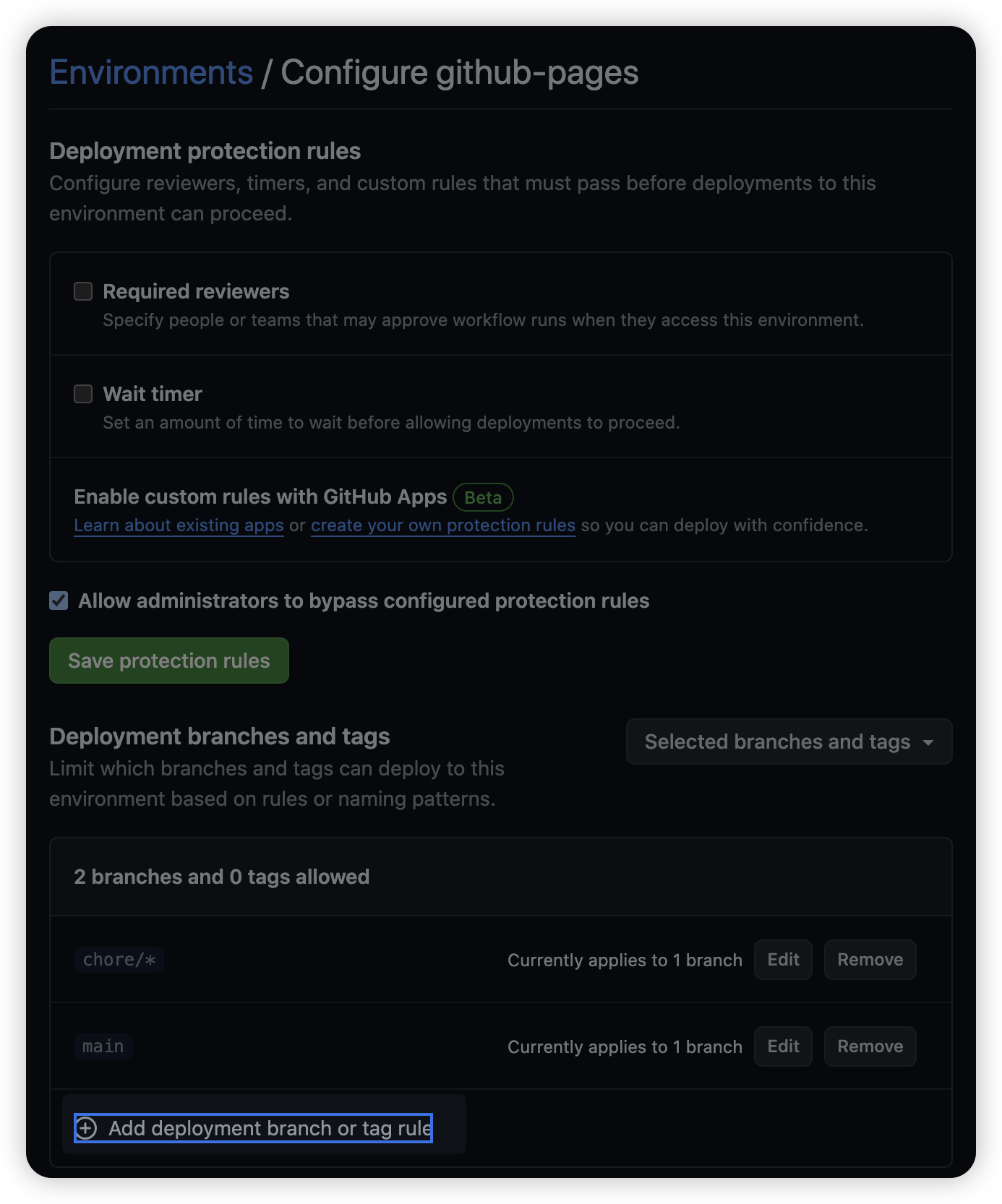This screenshot has height=1204, width=1002.
Task: Edit the main branch rule
Action: coord(783,1046)
